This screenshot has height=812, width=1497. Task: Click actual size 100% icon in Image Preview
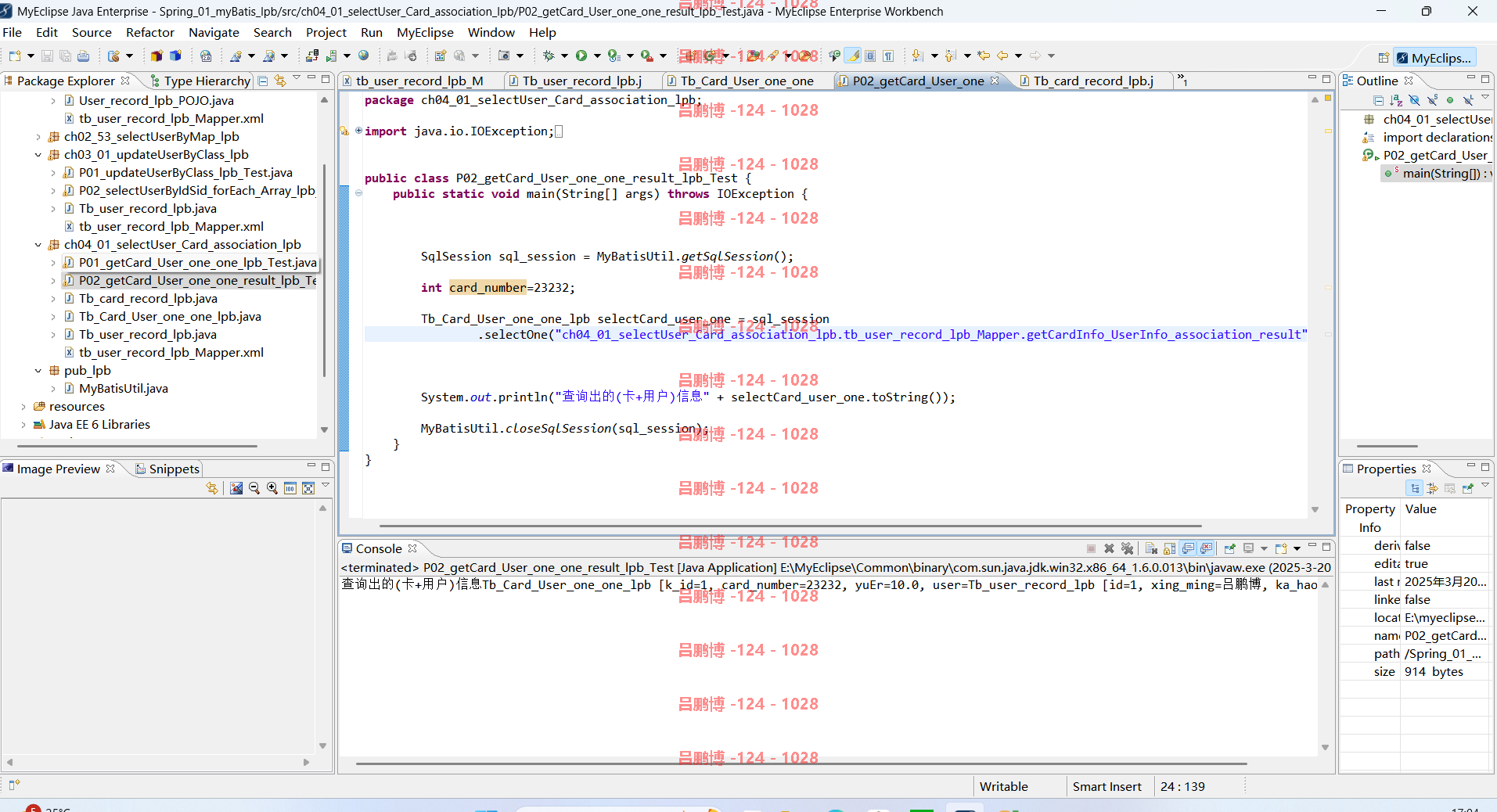point(290,488)
